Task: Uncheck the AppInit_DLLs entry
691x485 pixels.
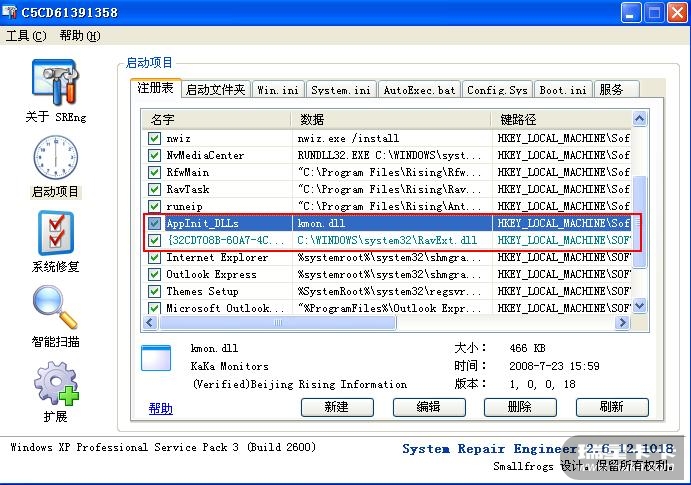Action: (x=154, y=223)
